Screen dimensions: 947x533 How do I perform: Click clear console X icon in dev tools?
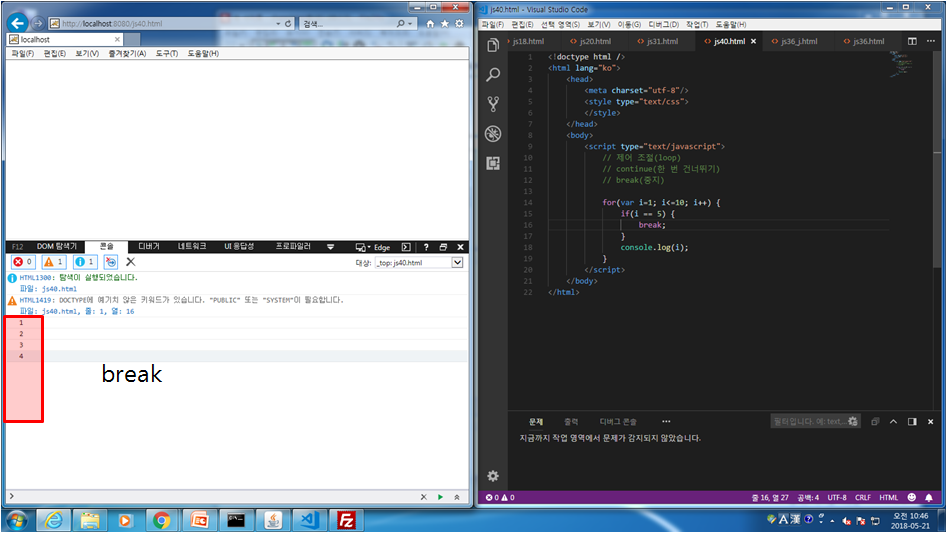point(130,261)
